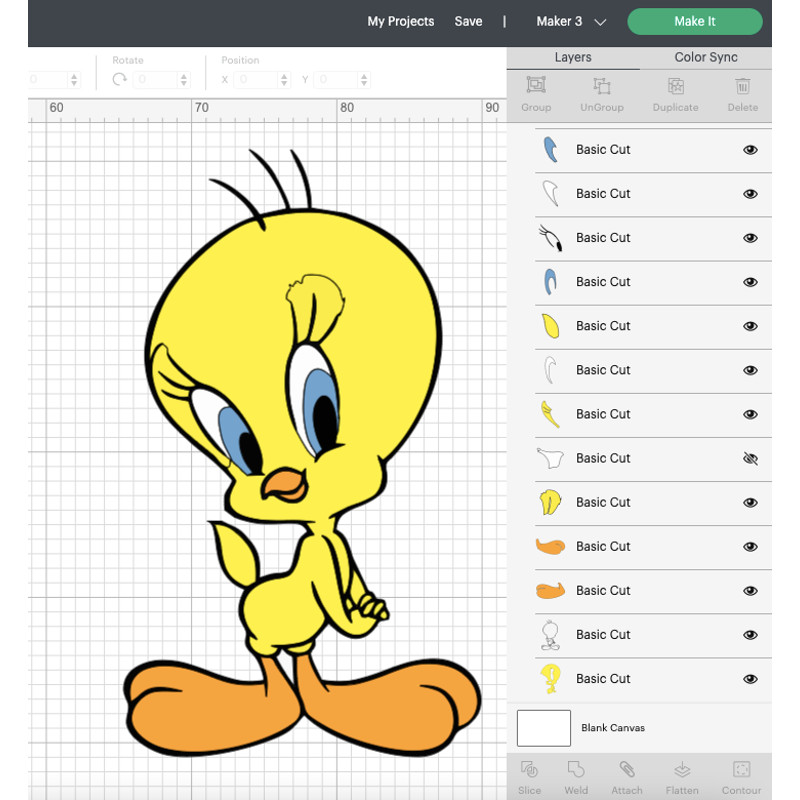
Task: Click the Group icon in Layers panel
Action: [536, 94]
